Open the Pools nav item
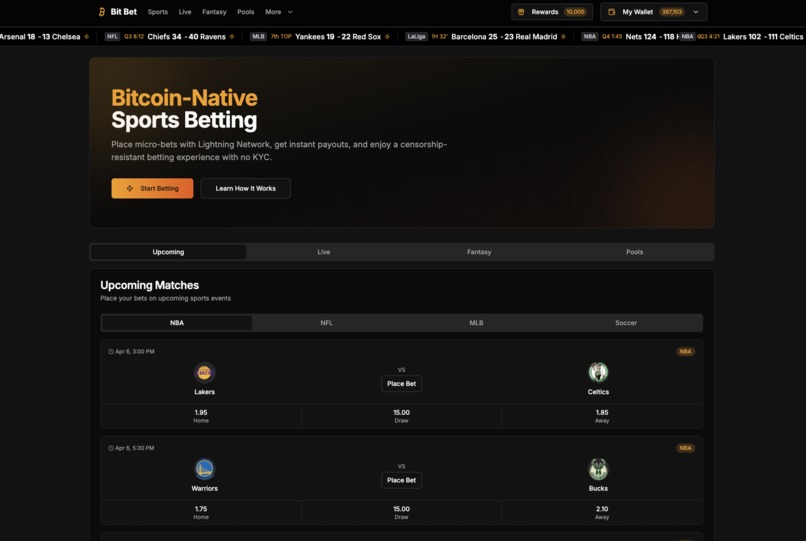806x541 pixels. pos(246,12)
